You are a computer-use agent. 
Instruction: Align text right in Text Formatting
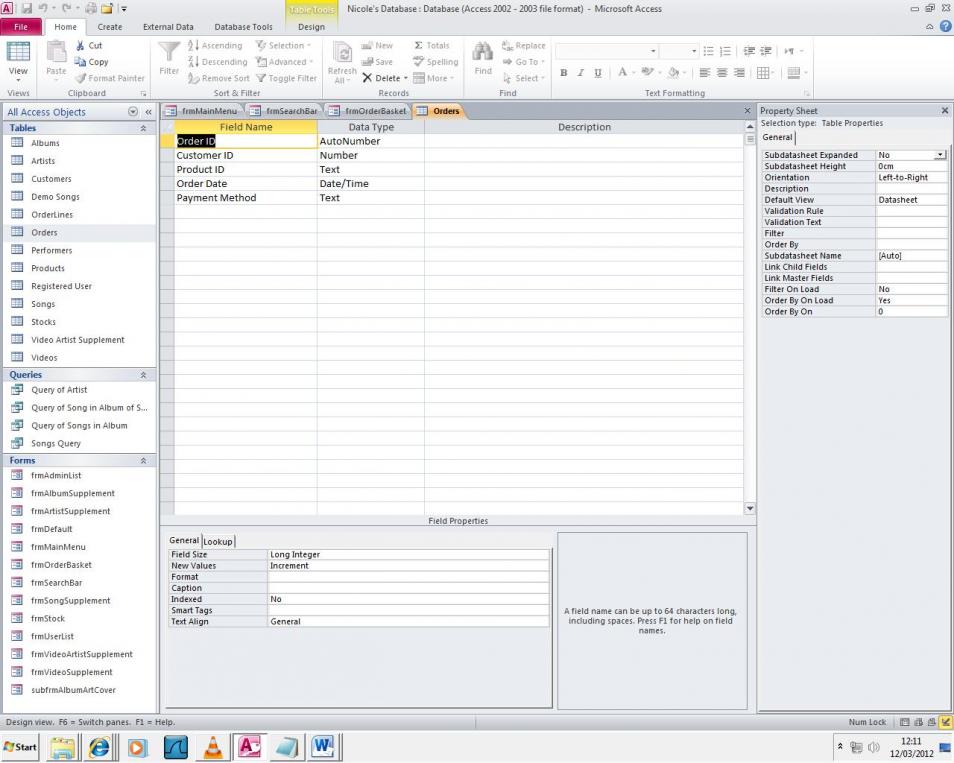[739, 73]
